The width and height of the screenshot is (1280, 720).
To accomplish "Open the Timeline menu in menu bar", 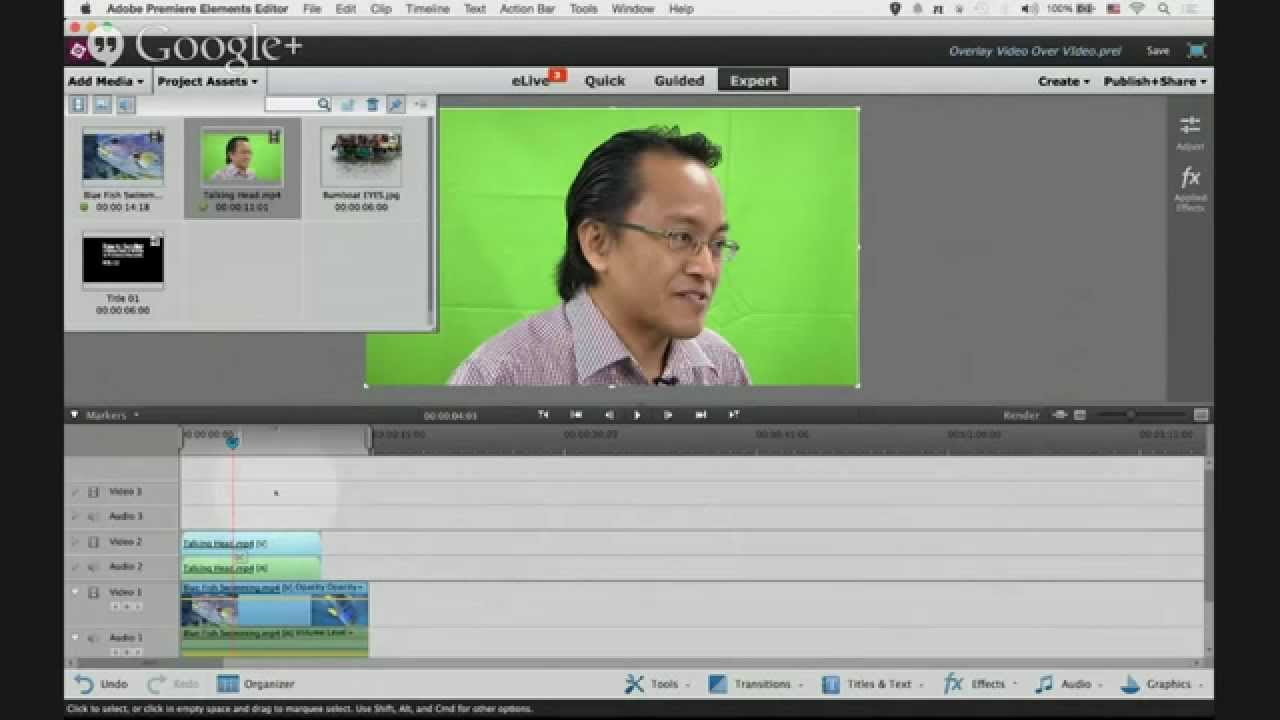I will 427,9.
